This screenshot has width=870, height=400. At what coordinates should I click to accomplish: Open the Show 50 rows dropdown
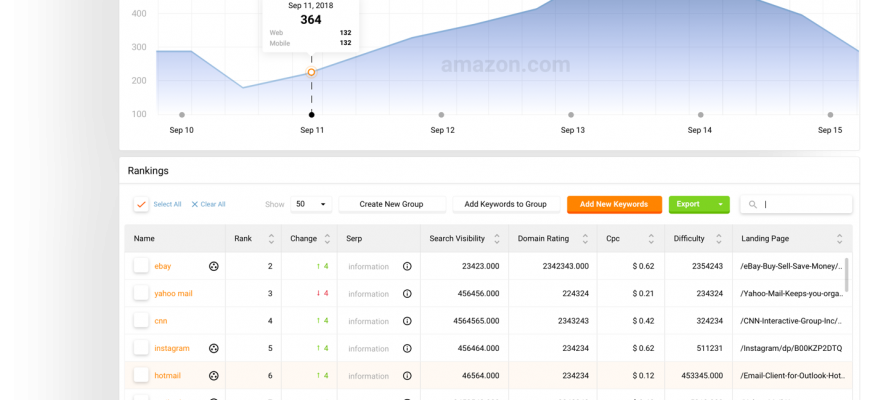pos(311,204)
